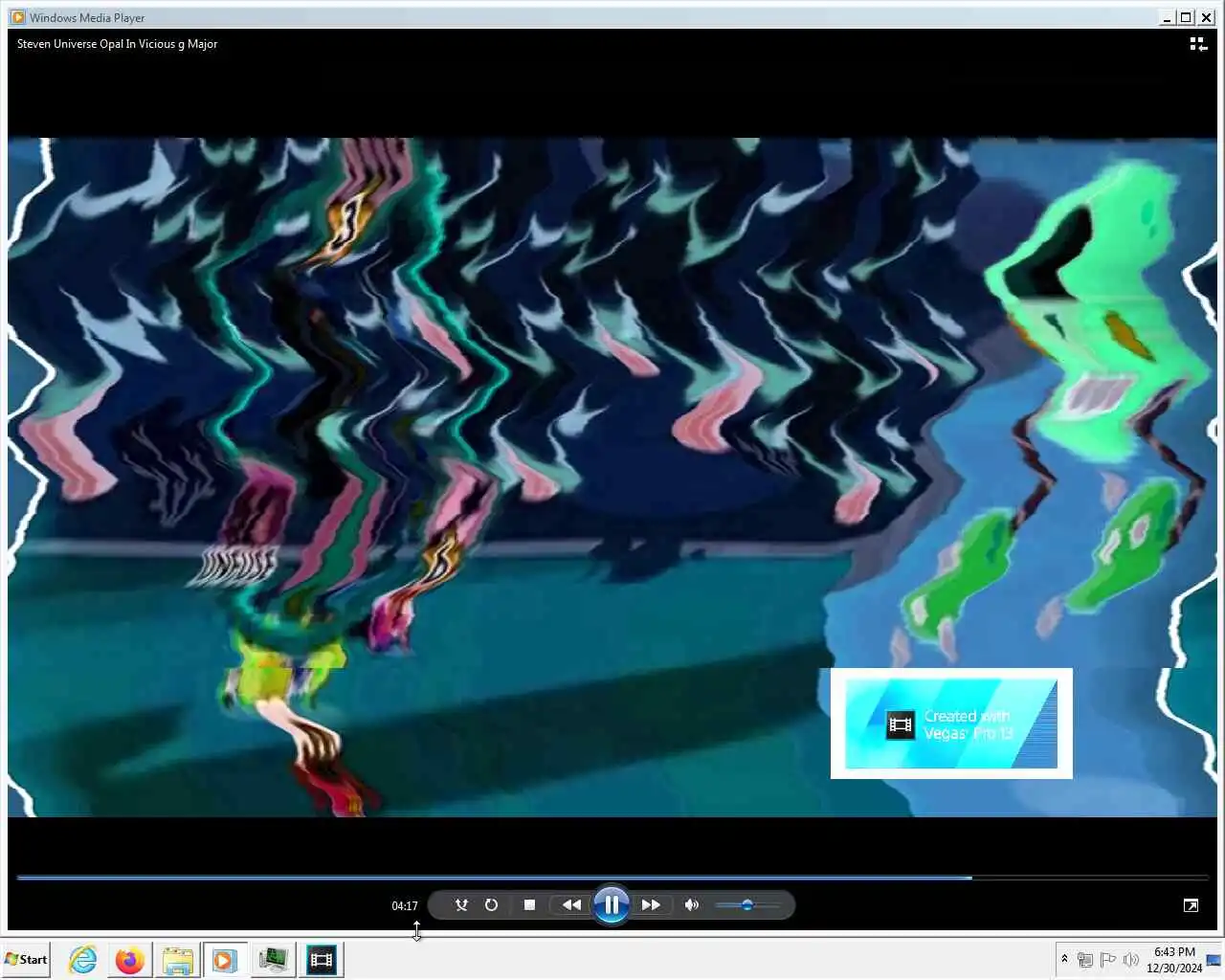Click the system tray volume icon
This screenshot has width=1225, height=980.
pos(1131,960)
